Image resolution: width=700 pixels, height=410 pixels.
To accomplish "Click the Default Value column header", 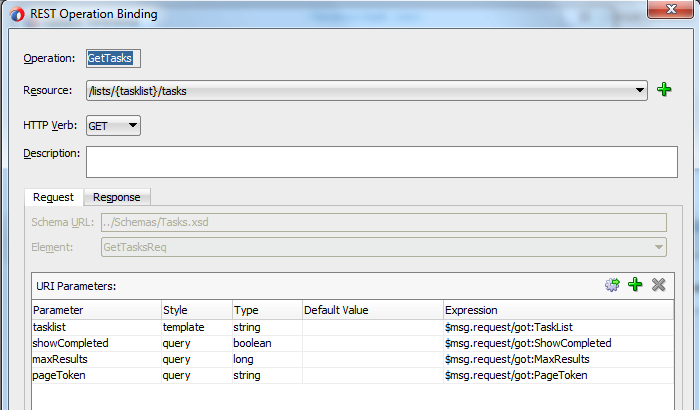I will click(x=373, y=310).
